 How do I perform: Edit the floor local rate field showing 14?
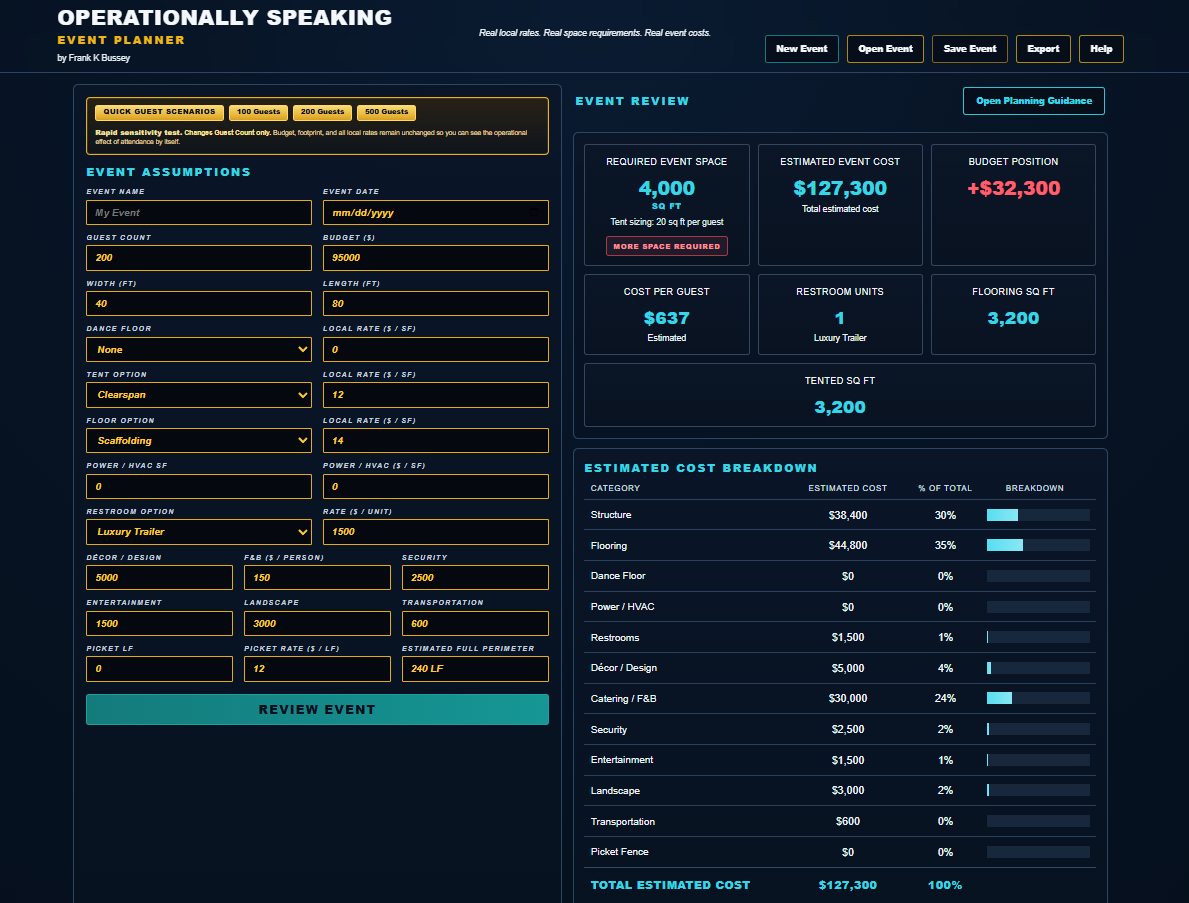tap(435, 441)
